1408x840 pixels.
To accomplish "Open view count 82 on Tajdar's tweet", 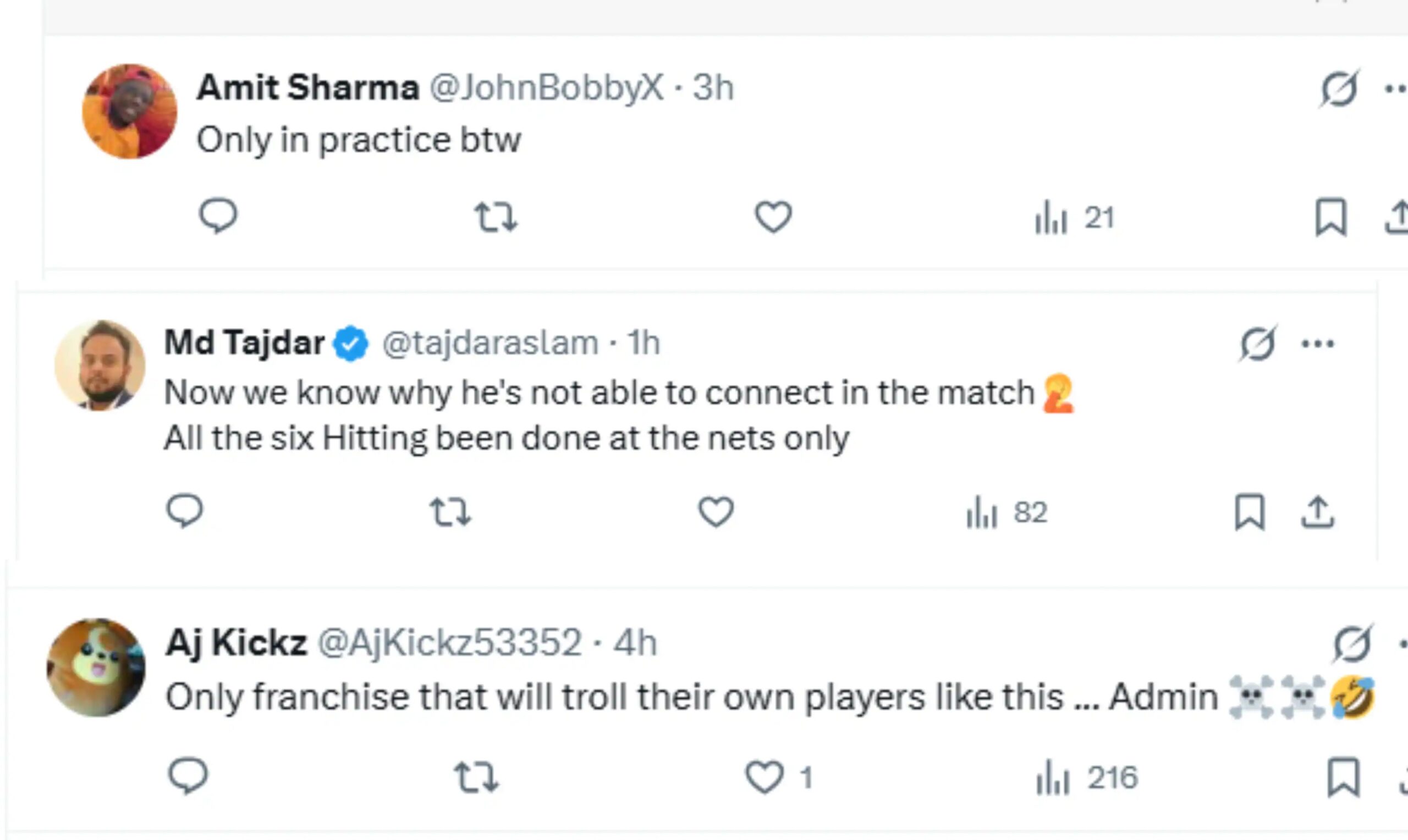I will pos(1007,513).
